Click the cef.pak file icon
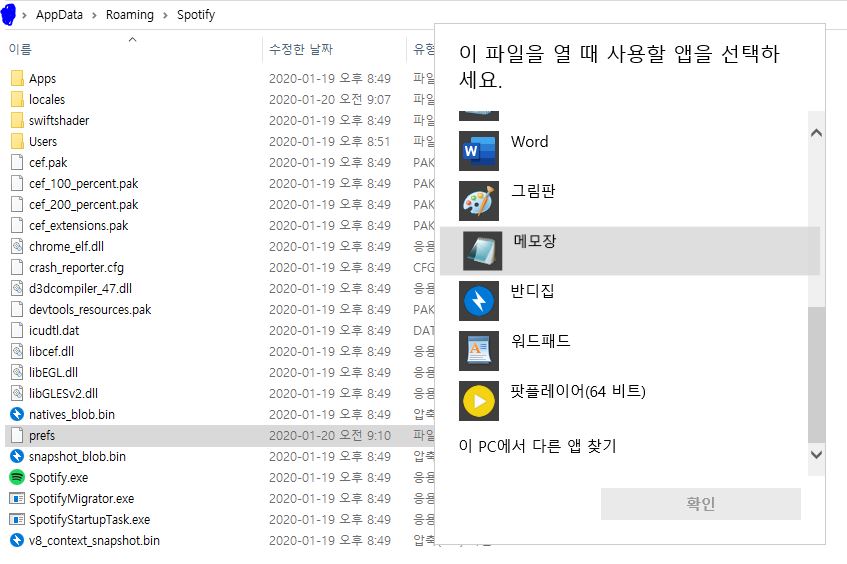Image resolution: width=847 pixels, height=564 pixels. pyautogui.click(x=17, y=163)
